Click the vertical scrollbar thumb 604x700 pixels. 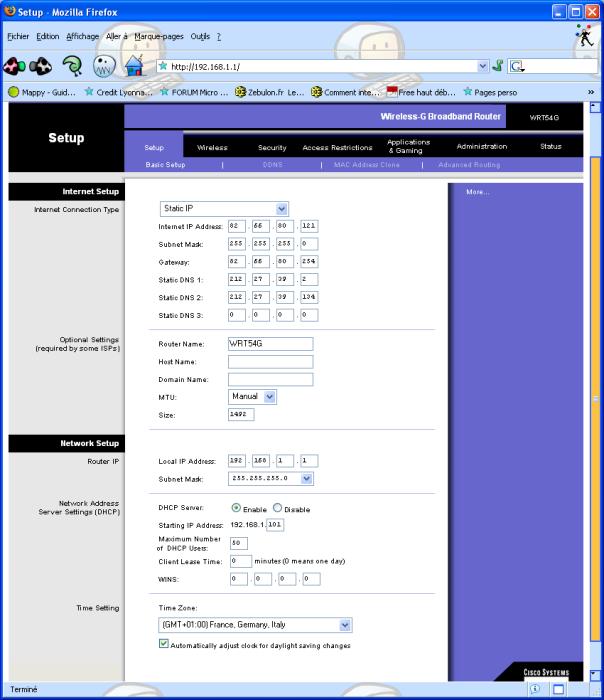[x=595, y=399]
